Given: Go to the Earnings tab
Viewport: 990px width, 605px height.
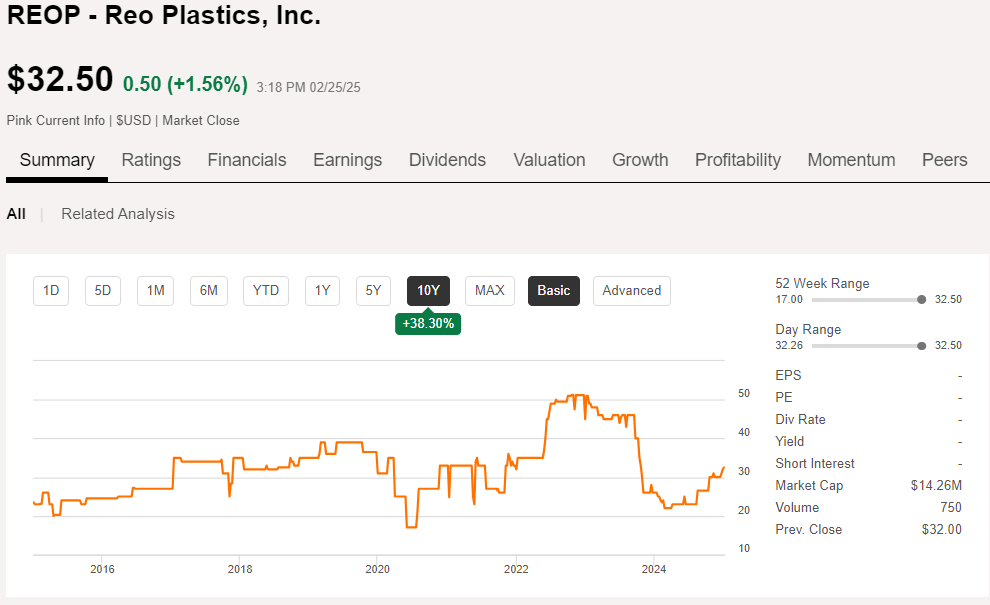Looking at the screenshot, I should click(x=348, y=160).
